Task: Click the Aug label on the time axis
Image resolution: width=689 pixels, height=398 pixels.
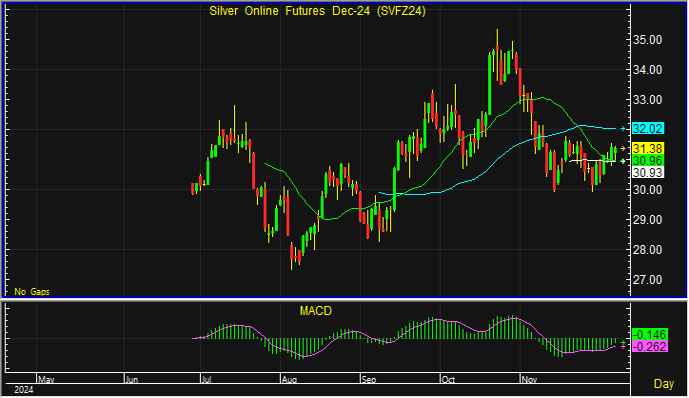Action: (289, 379)
